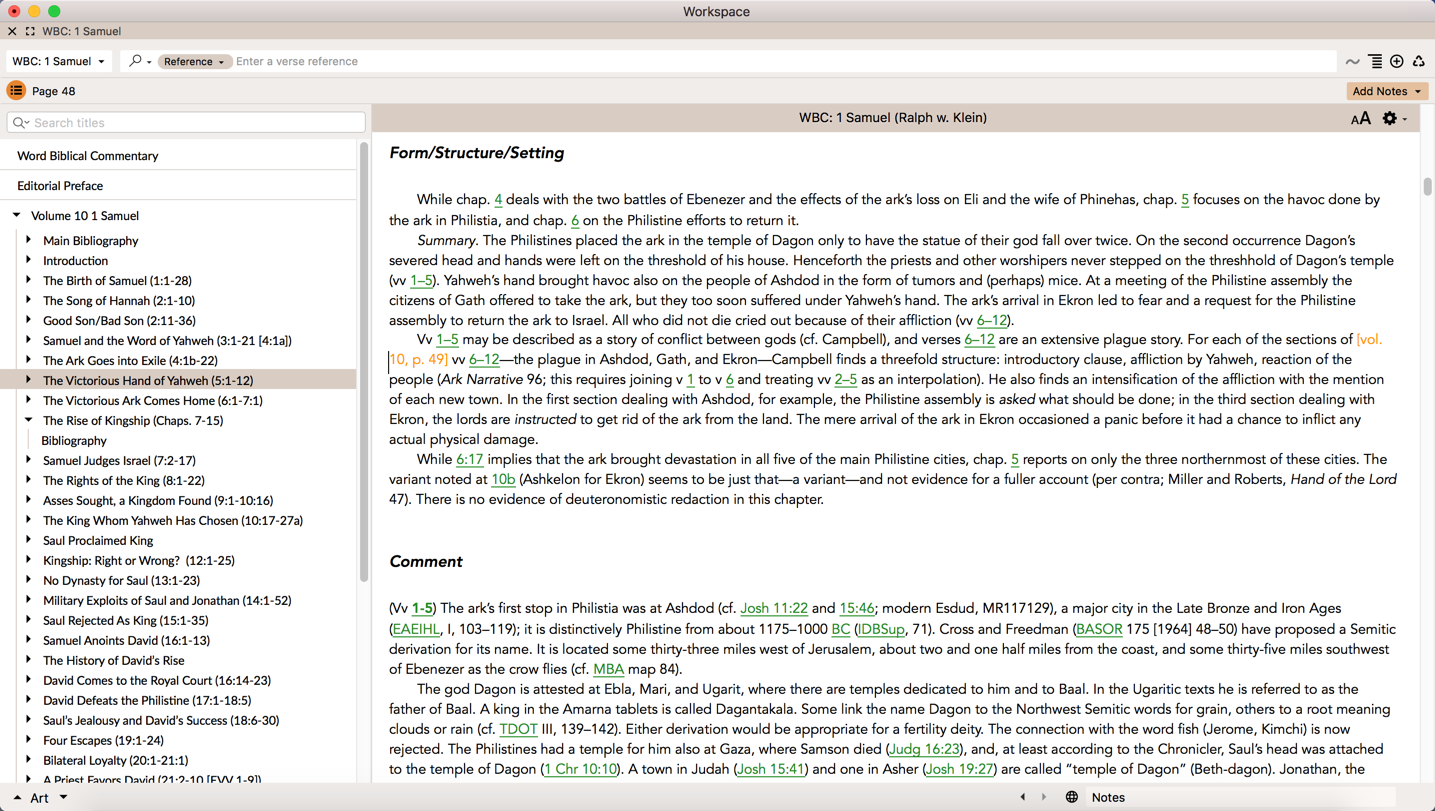The image size is (1435, 811).
Task: Click the recycle arrows icon
Action: coord(1419,62)
